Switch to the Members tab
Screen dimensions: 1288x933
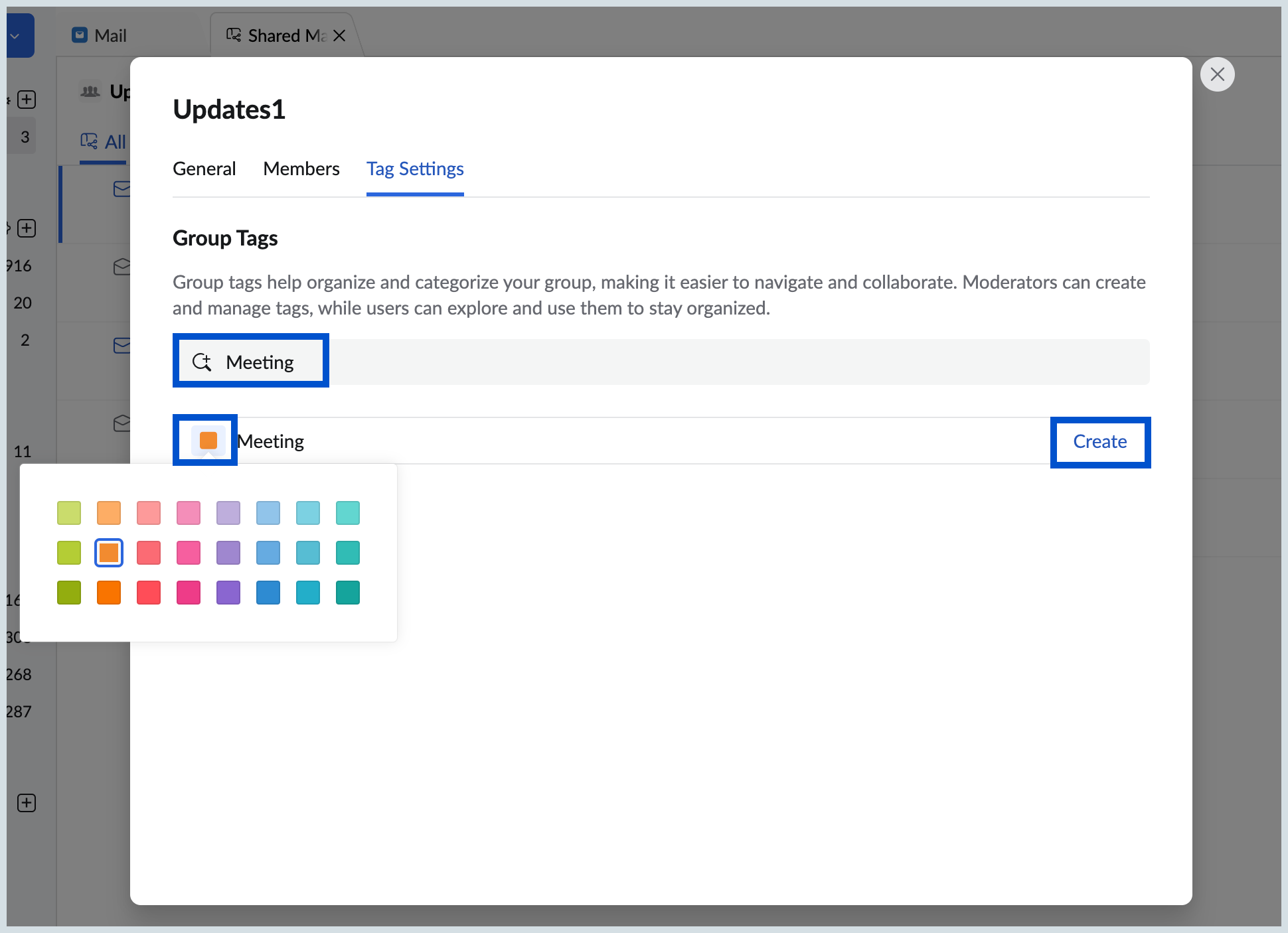coord(301,169)
